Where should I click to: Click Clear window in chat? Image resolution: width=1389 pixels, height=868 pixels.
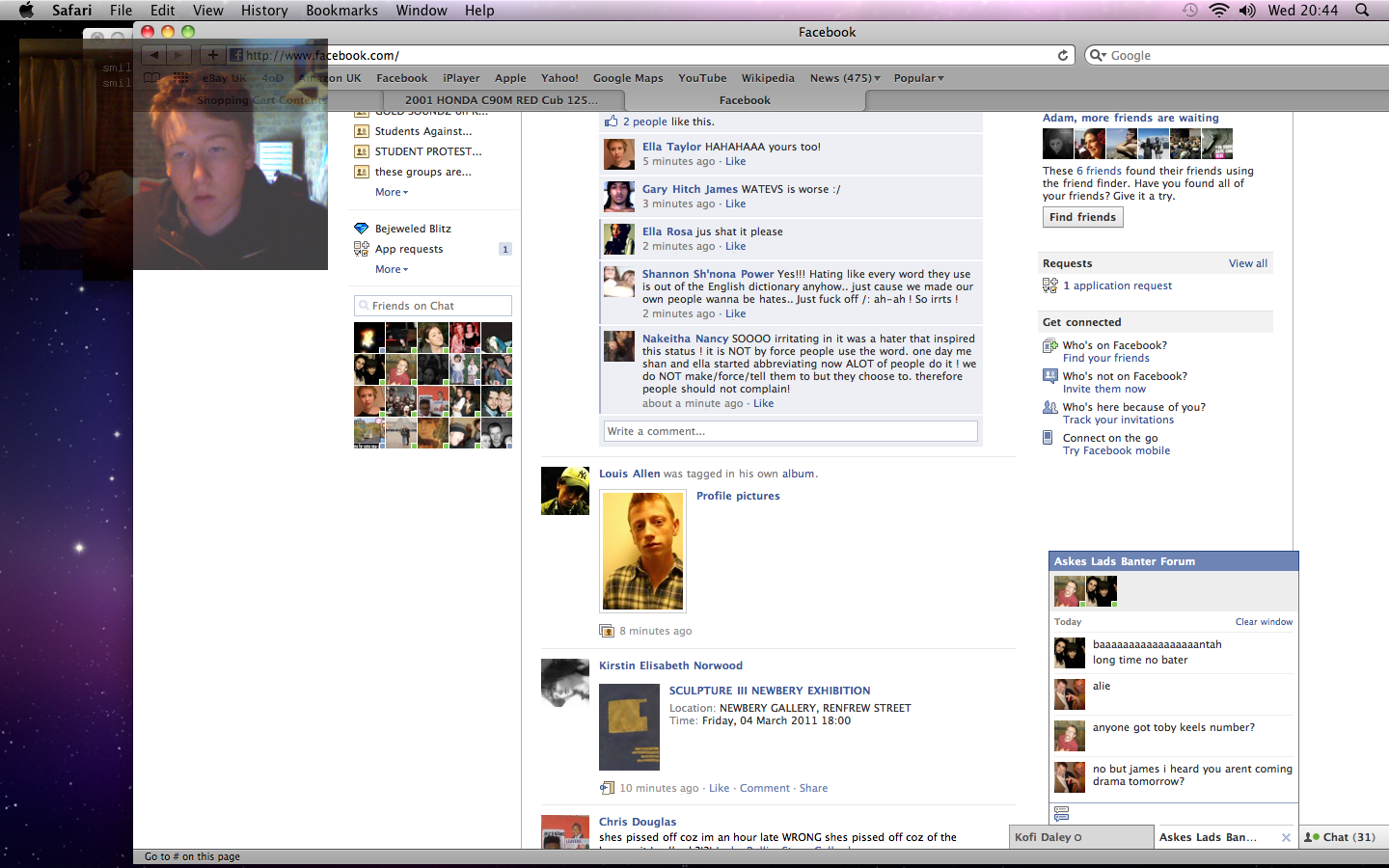coord(1264,622)
